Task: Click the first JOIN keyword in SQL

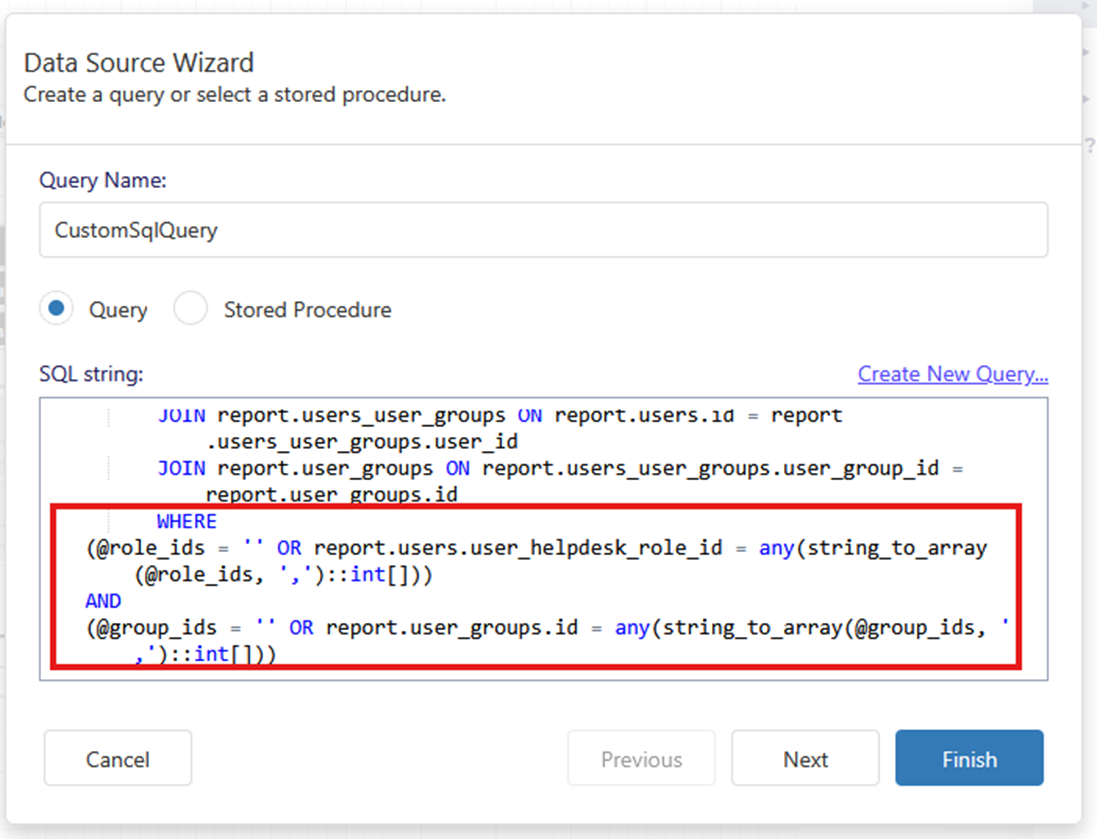Action: (x=181, y=415)
